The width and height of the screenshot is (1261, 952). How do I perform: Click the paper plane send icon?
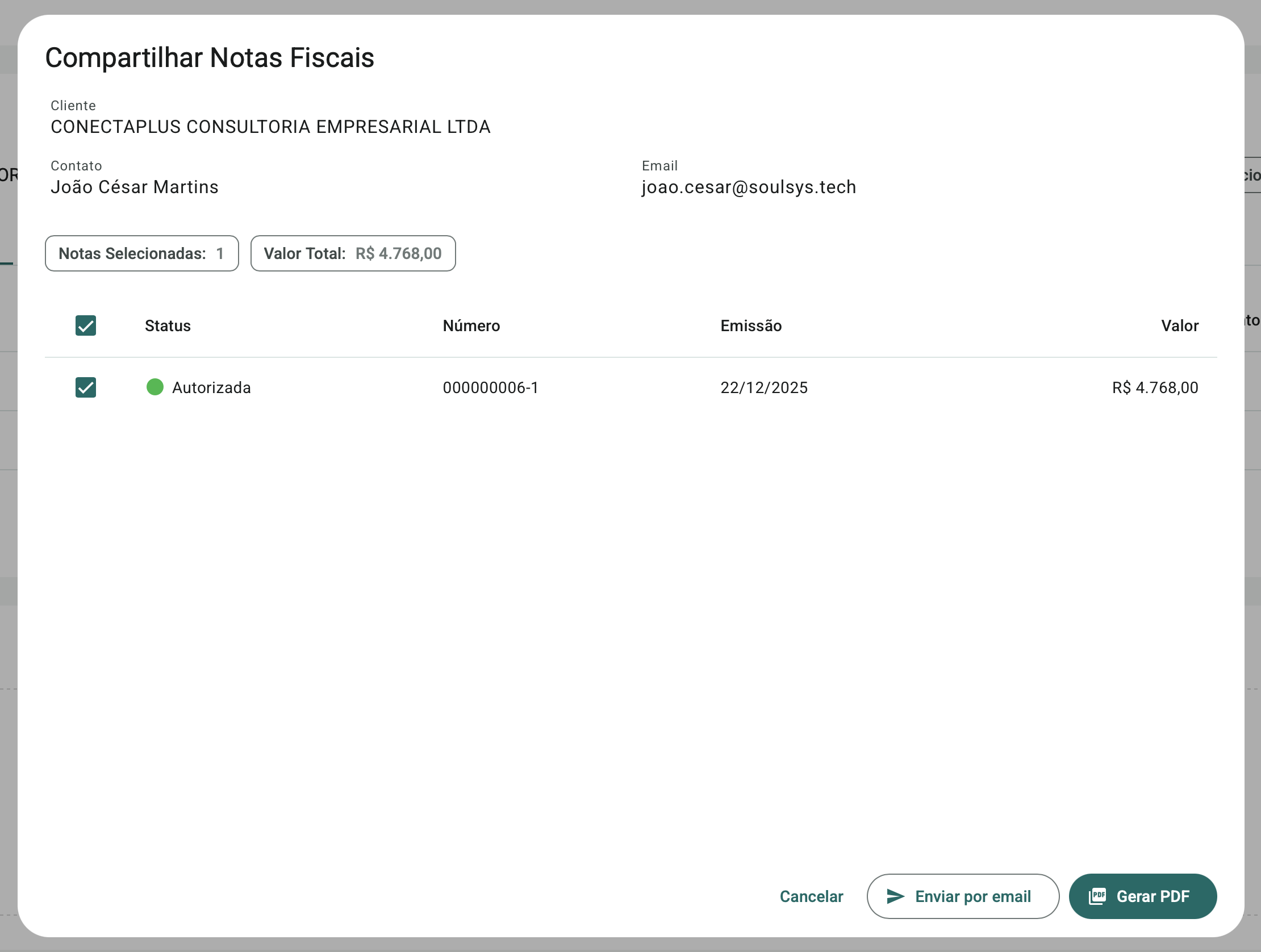tap(895, 896)
